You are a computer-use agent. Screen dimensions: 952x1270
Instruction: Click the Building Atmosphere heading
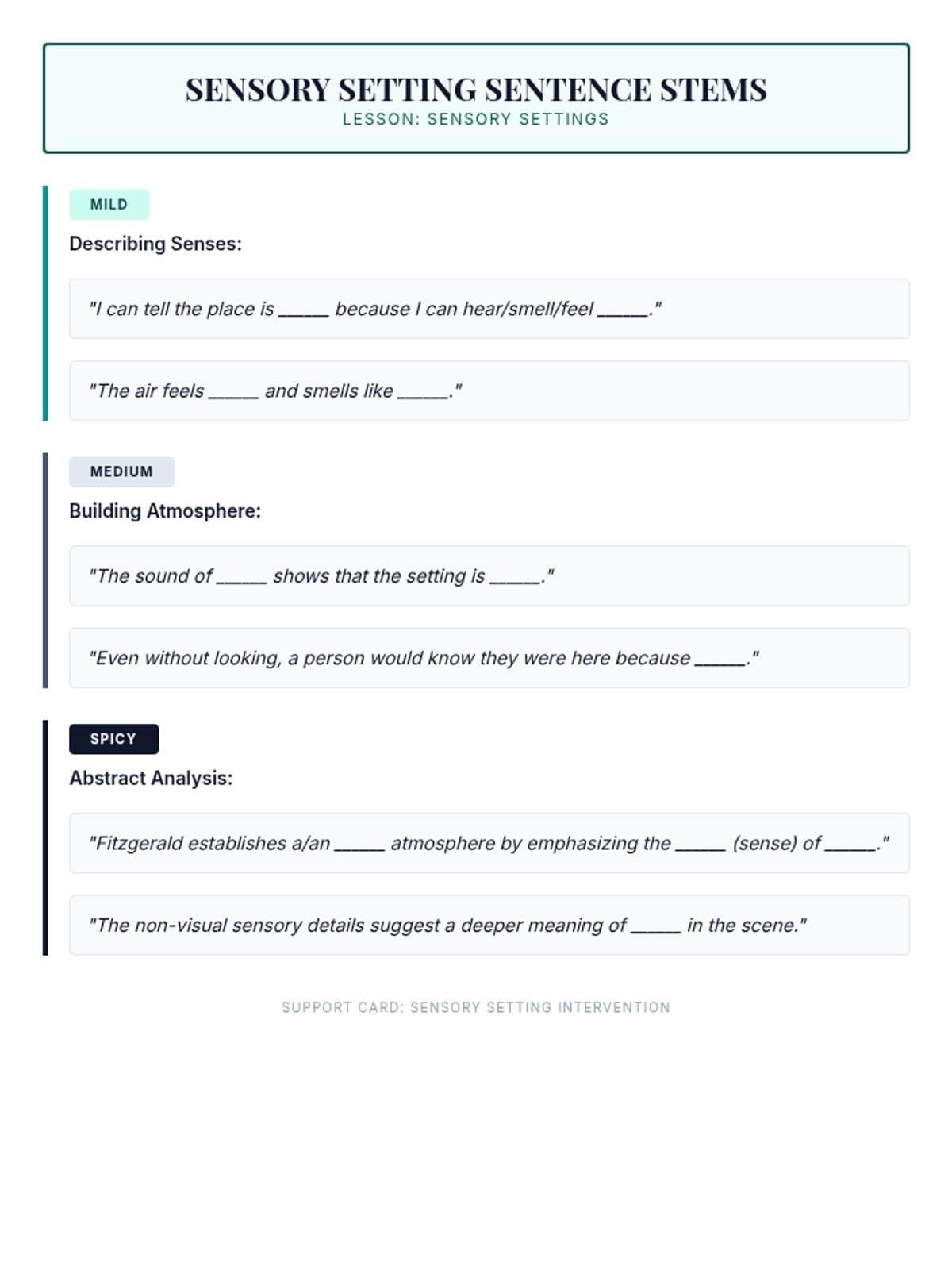tap(165, 511)
